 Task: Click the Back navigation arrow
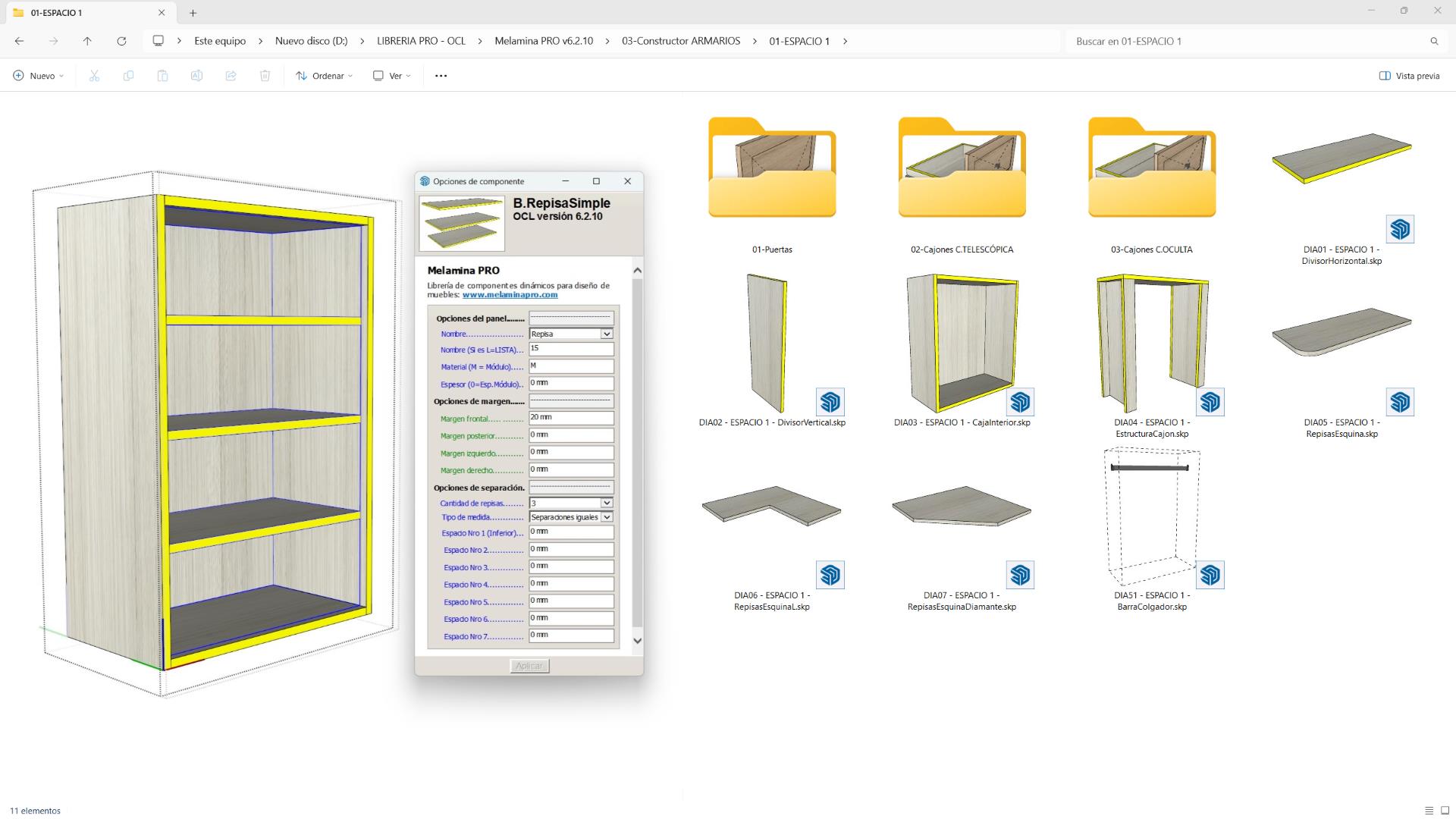[19, 41]
